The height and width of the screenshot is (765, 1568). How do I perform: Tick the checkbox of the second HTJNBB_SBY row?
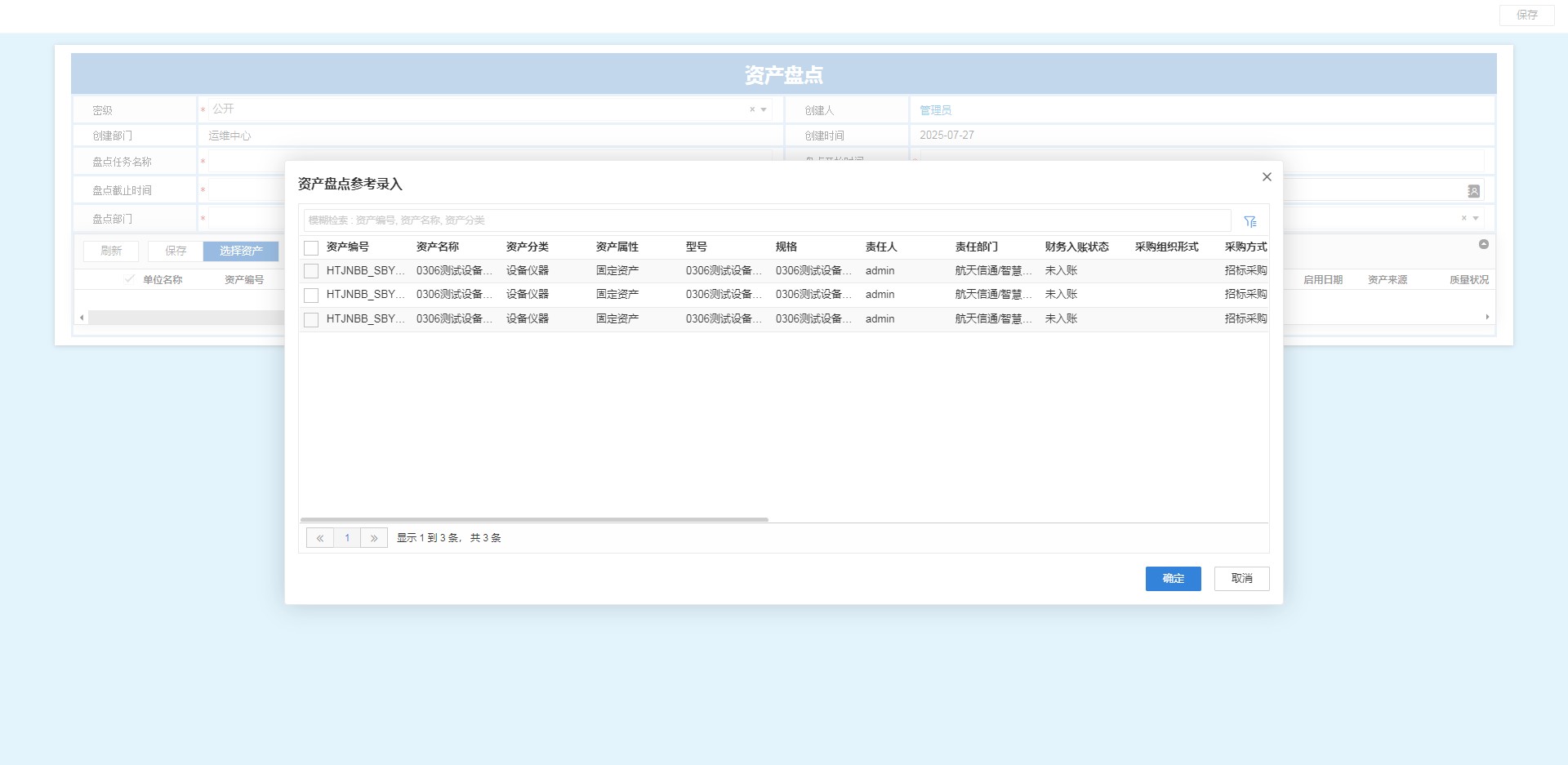click(x=311, y=295)
